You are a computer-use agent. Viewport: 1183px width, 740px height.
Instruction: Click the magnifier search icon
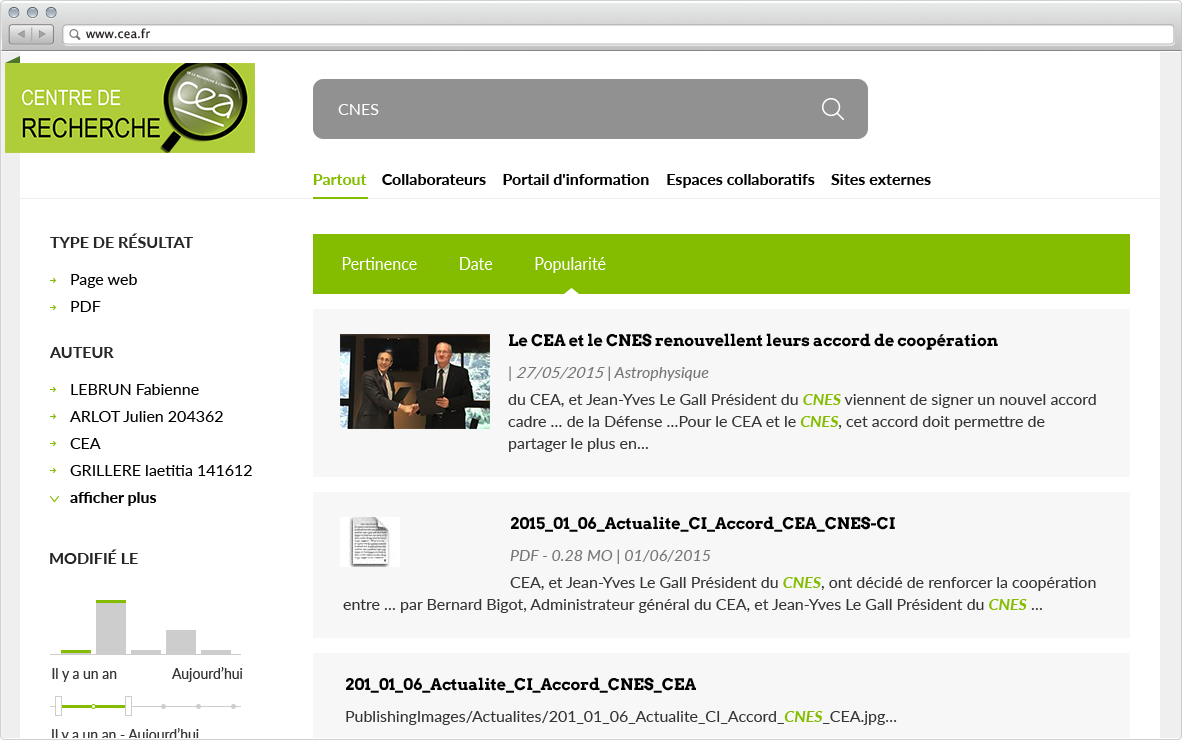(x=832, y=109)
